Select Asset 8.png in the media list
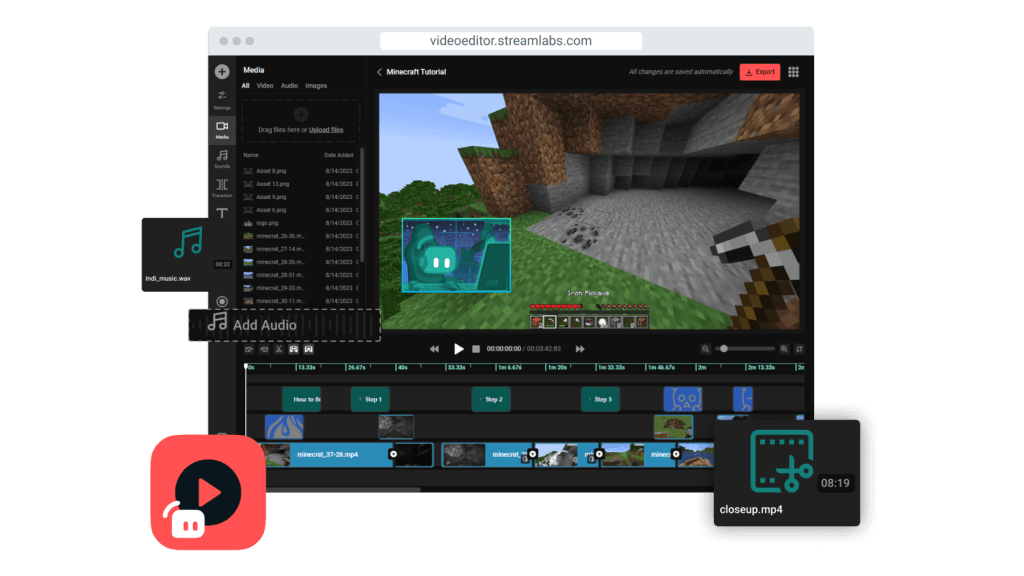The width and height of the screenshot is (1024, 576). tap(300, 171)
